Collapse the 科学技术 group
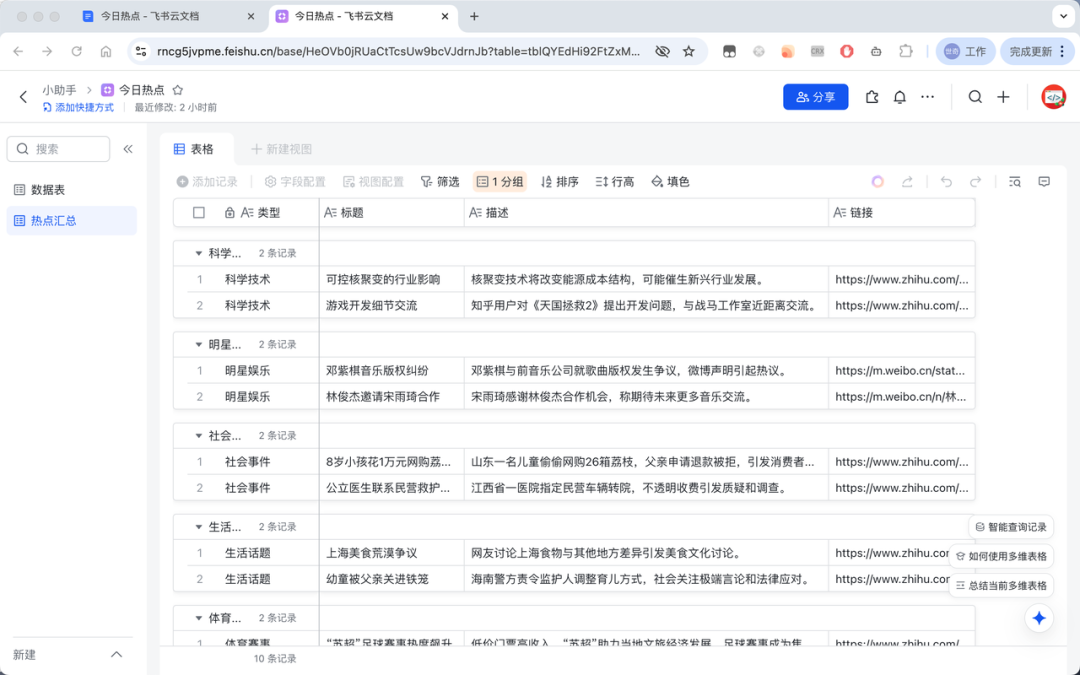1080x675 pixels. pyautogui.click(x=198, y=251)
